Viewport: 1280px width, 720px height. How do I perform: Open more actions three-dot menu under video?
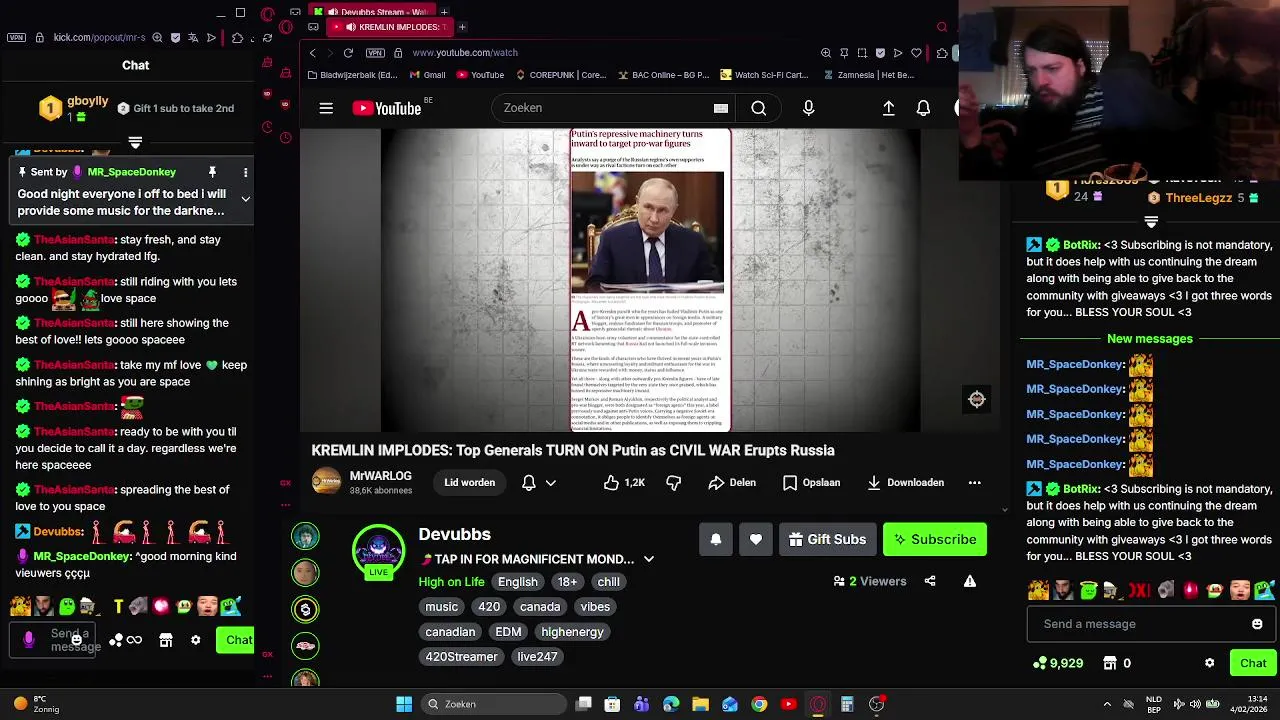(975, 483)
